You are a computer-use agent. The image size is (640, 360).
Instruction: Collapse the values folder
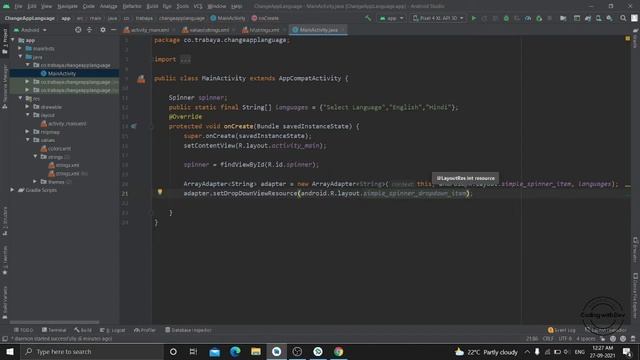pyautogui.click(x=27, y=140)
